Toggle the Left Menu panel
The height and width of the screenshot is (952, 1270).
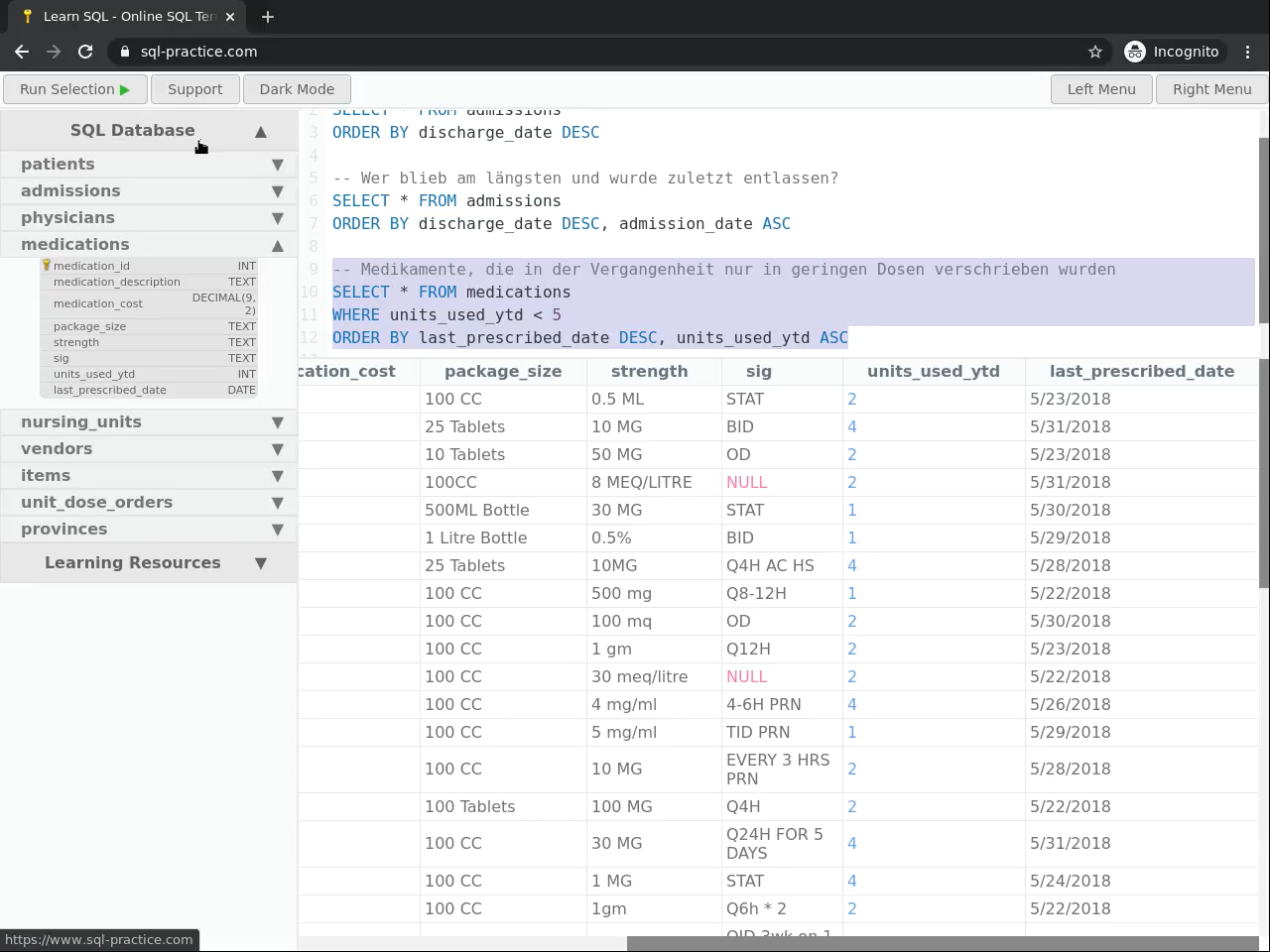(x=1100, y=89)
